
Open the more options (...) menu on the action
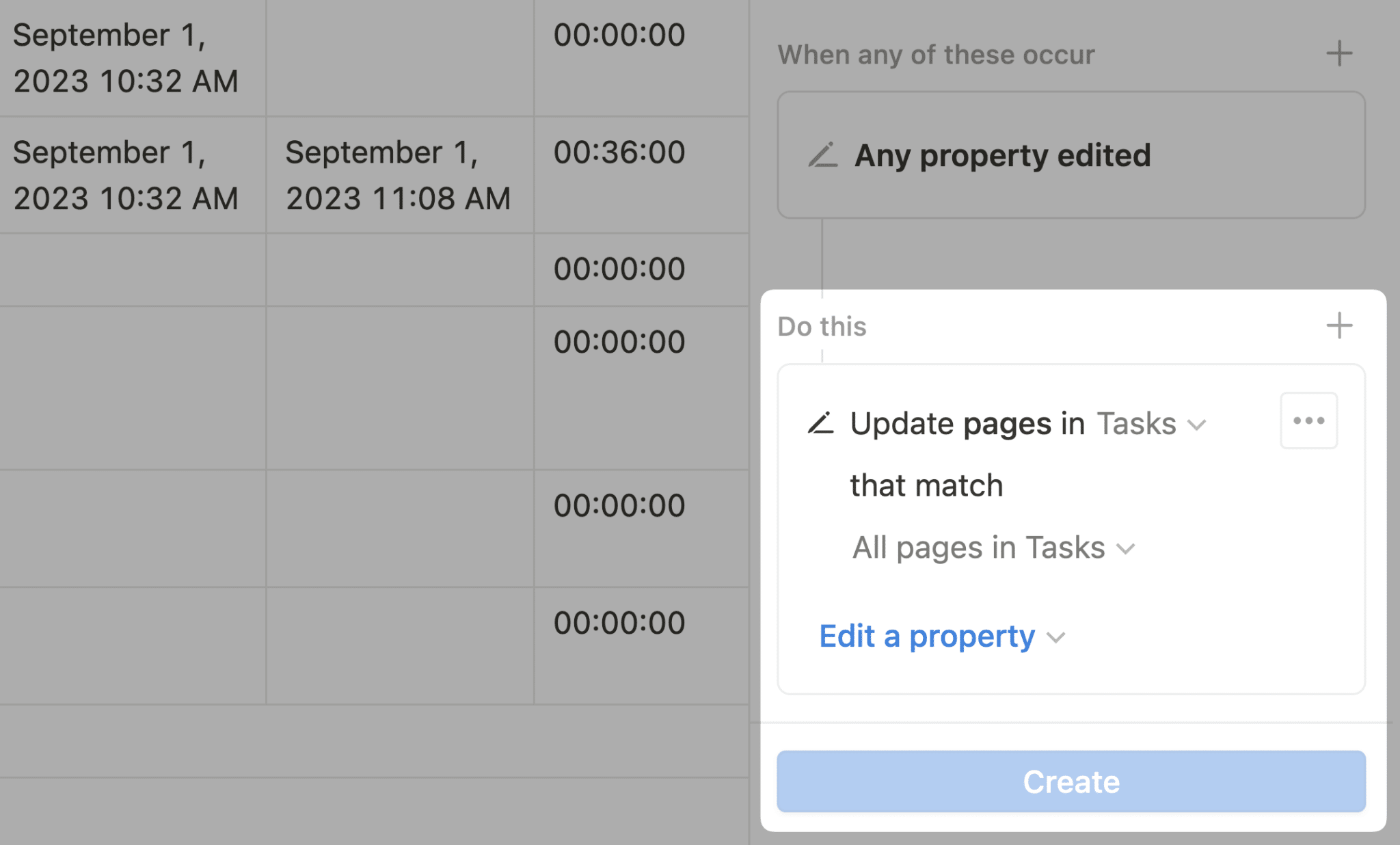coord(1308,420)
